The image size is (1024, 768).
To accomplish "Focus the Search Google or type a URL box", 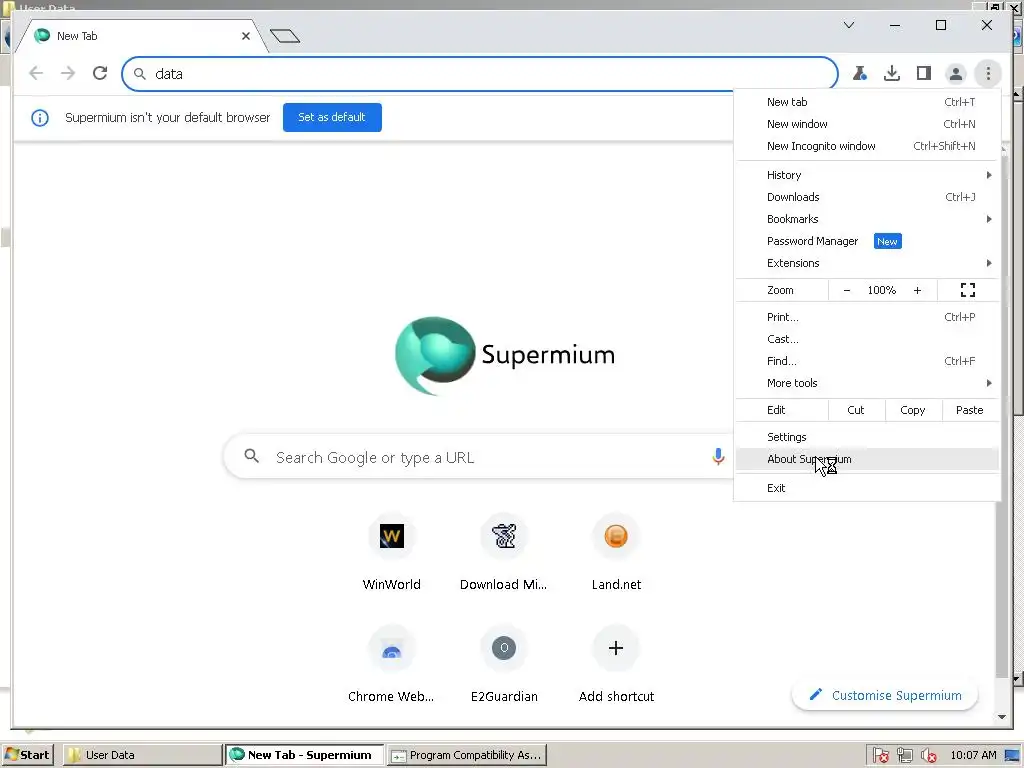I will (478, 456).
